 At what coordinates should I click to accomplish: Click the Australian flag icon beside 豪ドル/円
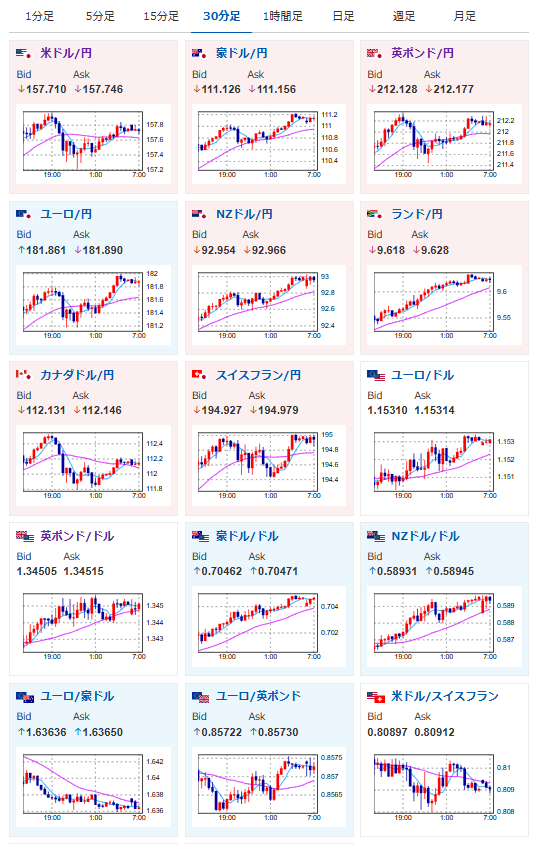200,53
